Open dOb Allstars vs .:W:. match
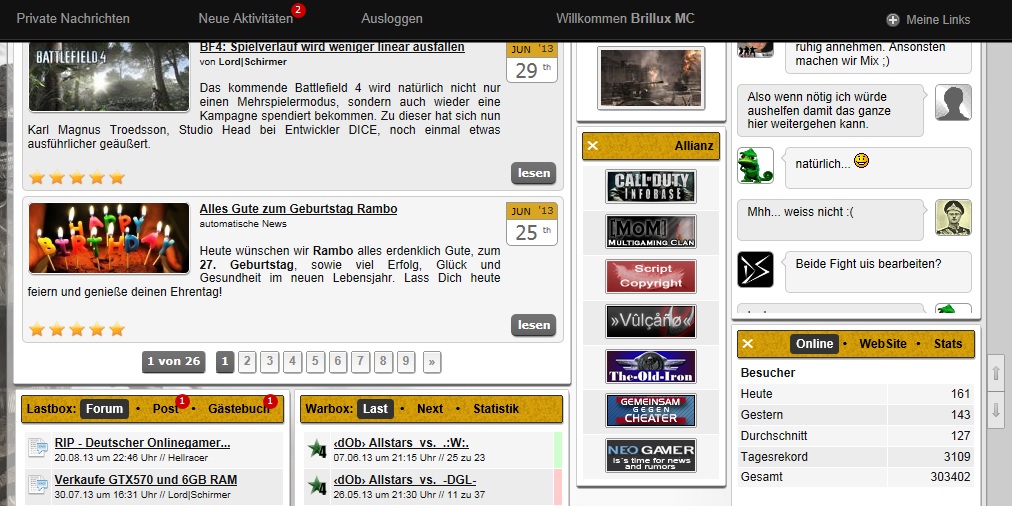Screen dimensions: 1012x506 pyautogui.click(x=401, y=443)
